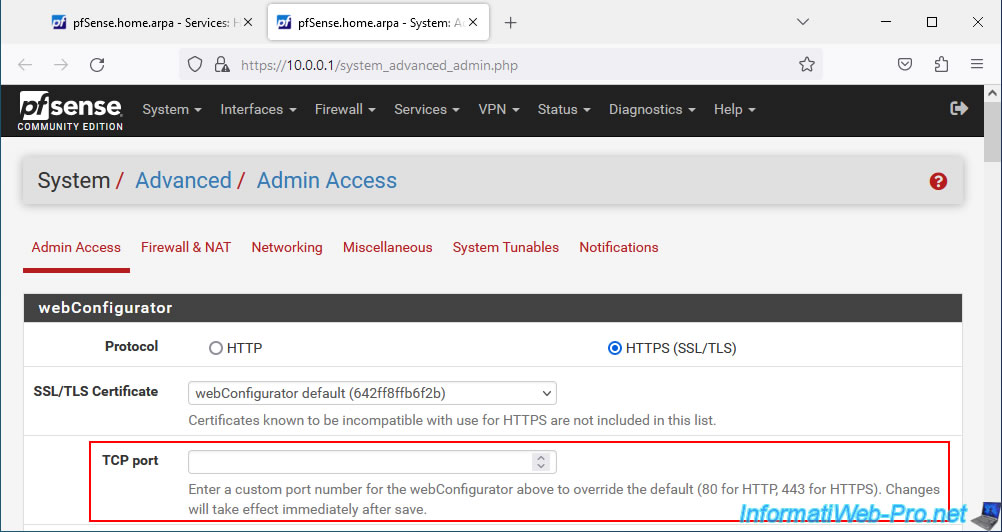Click the custom port number help text
This screenshot has height=532, width=1002.
[x=564, y=499]
